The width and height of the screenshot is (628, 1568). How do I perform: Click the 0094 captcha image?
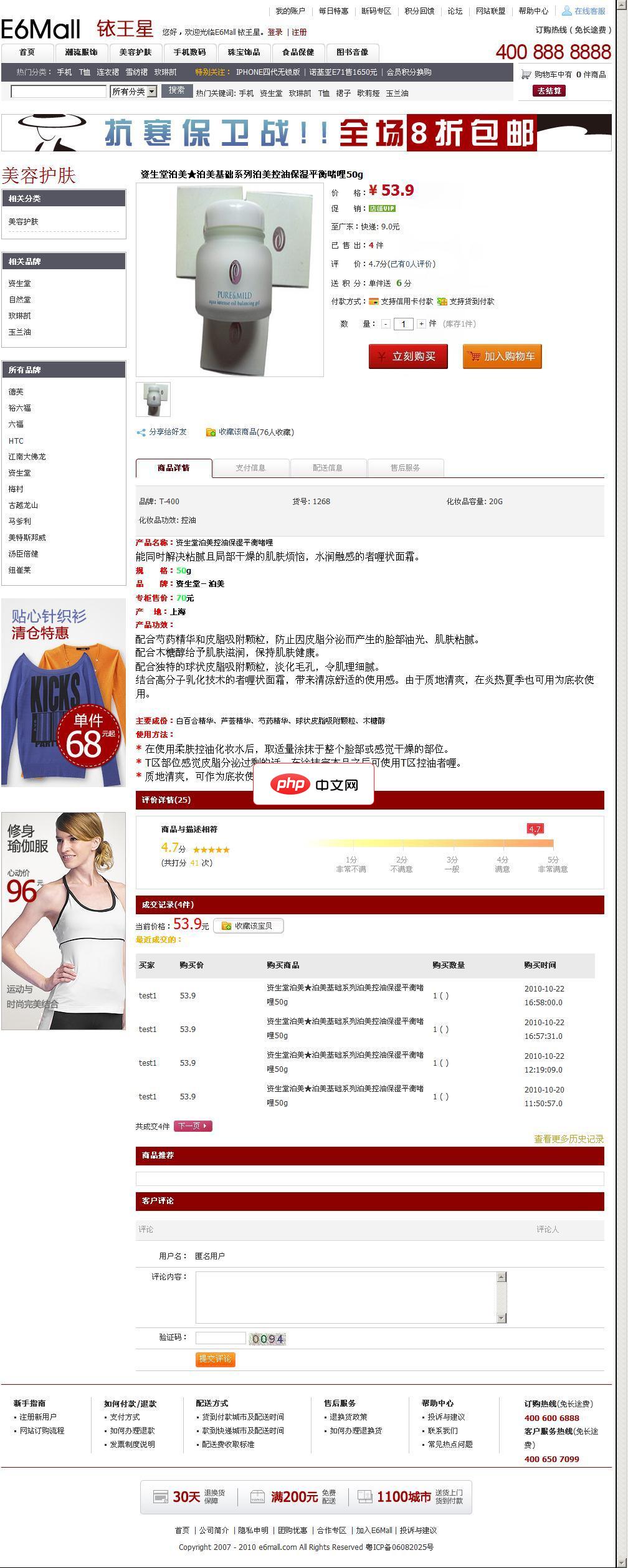coord(267,1339)
